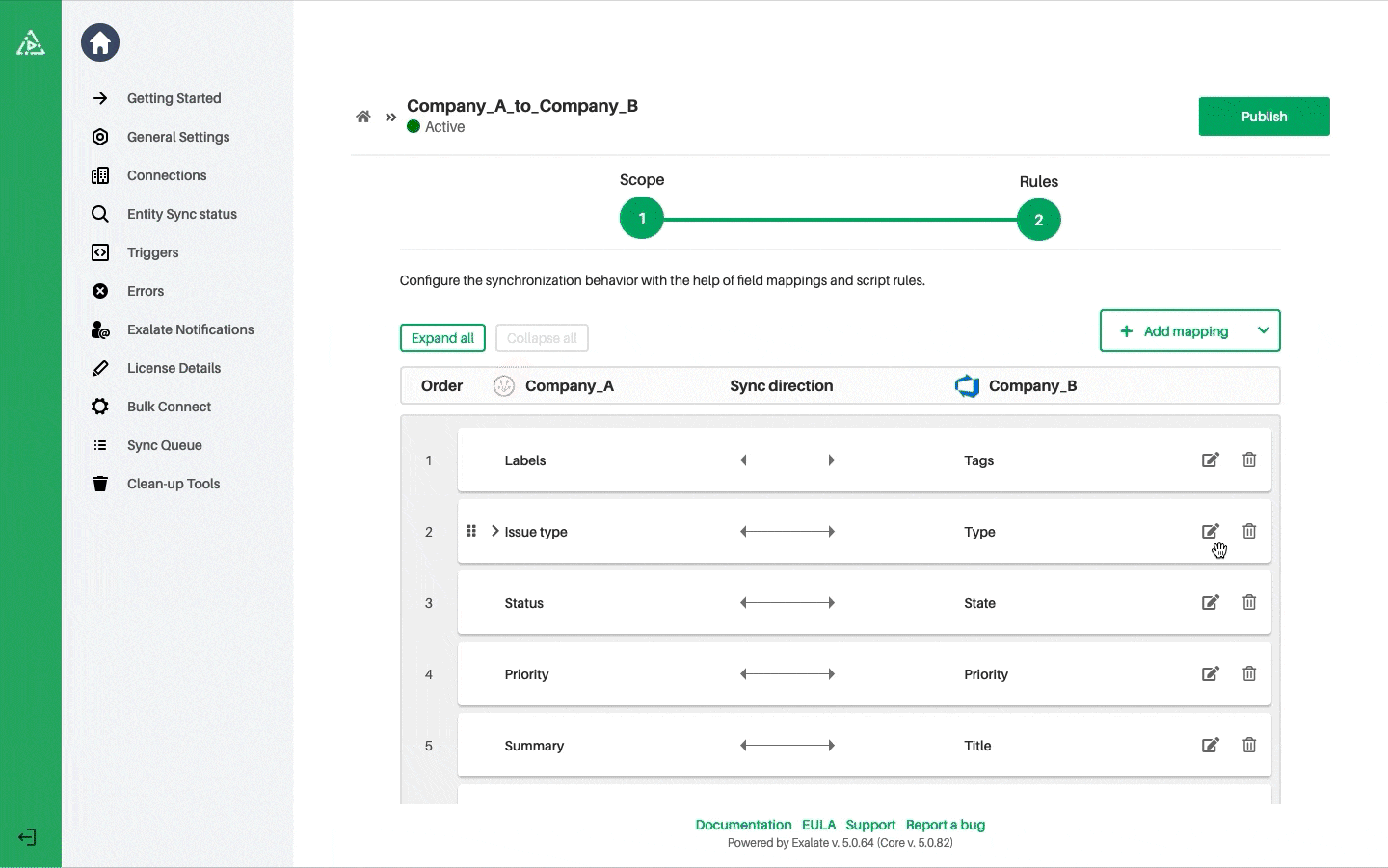Viewport: 1388px width, 868px height.
Task: Go to Connections in the sidebar
Action: point(167,175)
